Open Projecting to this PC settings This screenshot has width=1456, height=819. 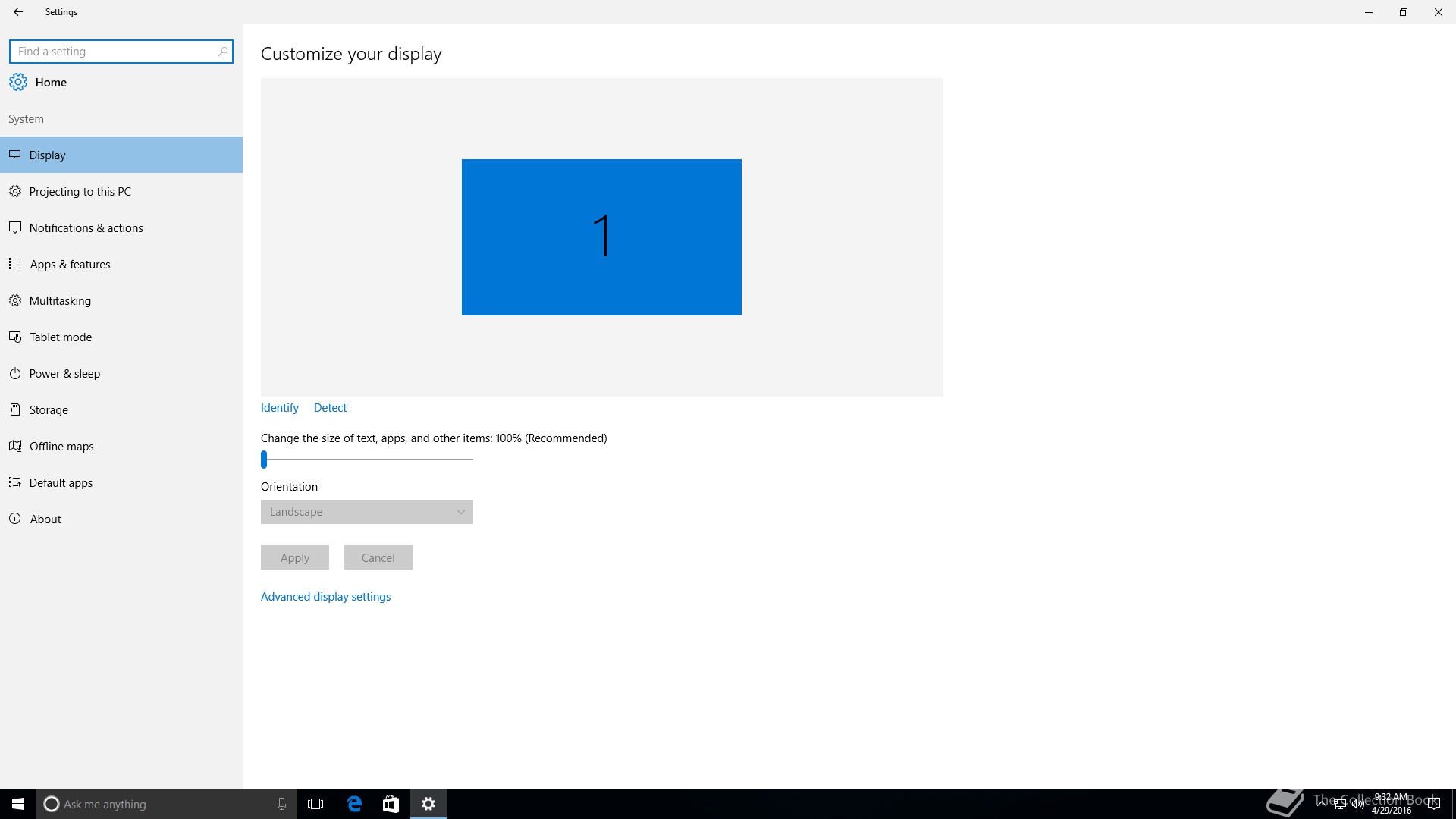pyautogui.click(x=121, y=191)
